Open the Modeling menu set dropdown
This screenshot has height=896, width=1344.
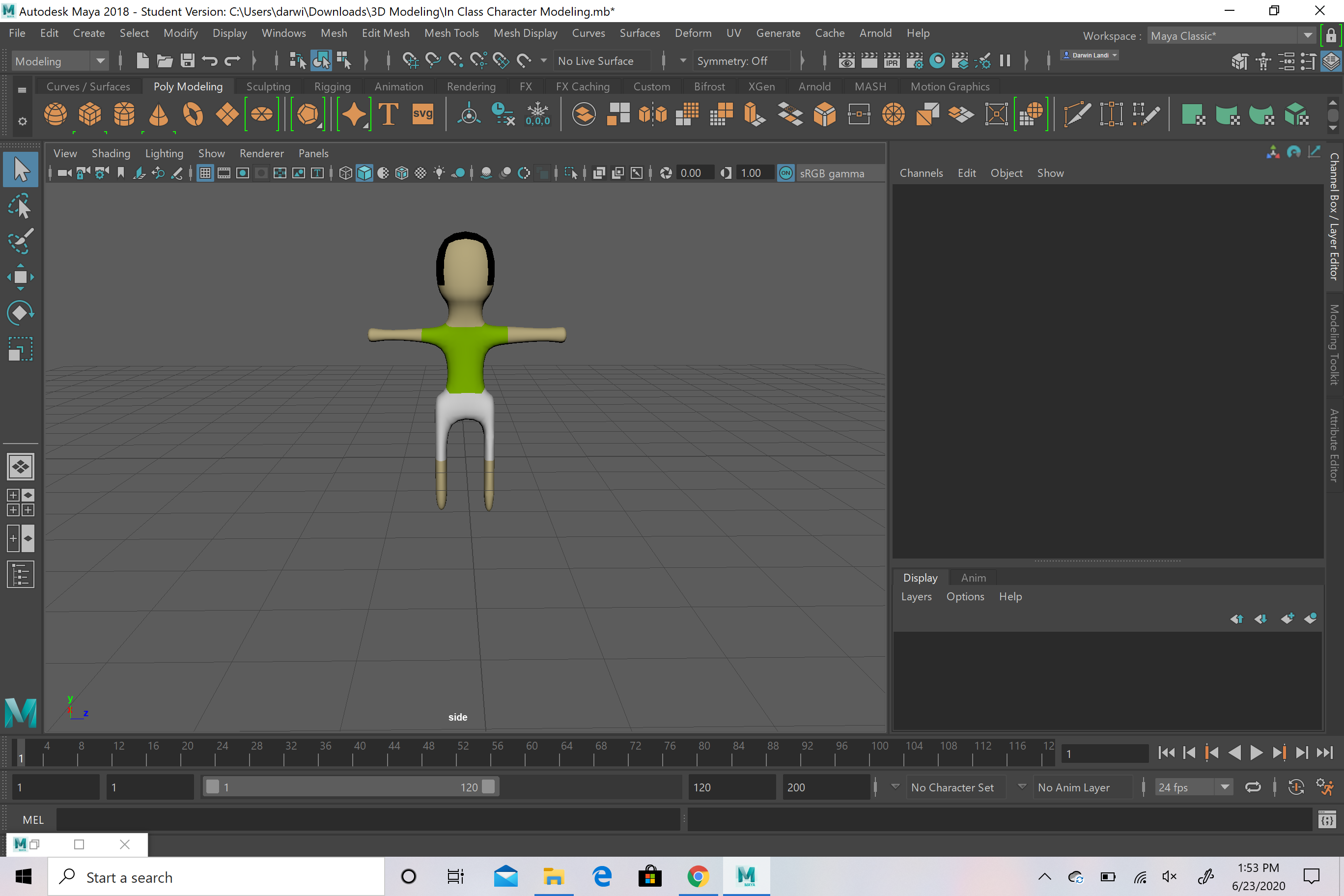(x=60, y=61)
